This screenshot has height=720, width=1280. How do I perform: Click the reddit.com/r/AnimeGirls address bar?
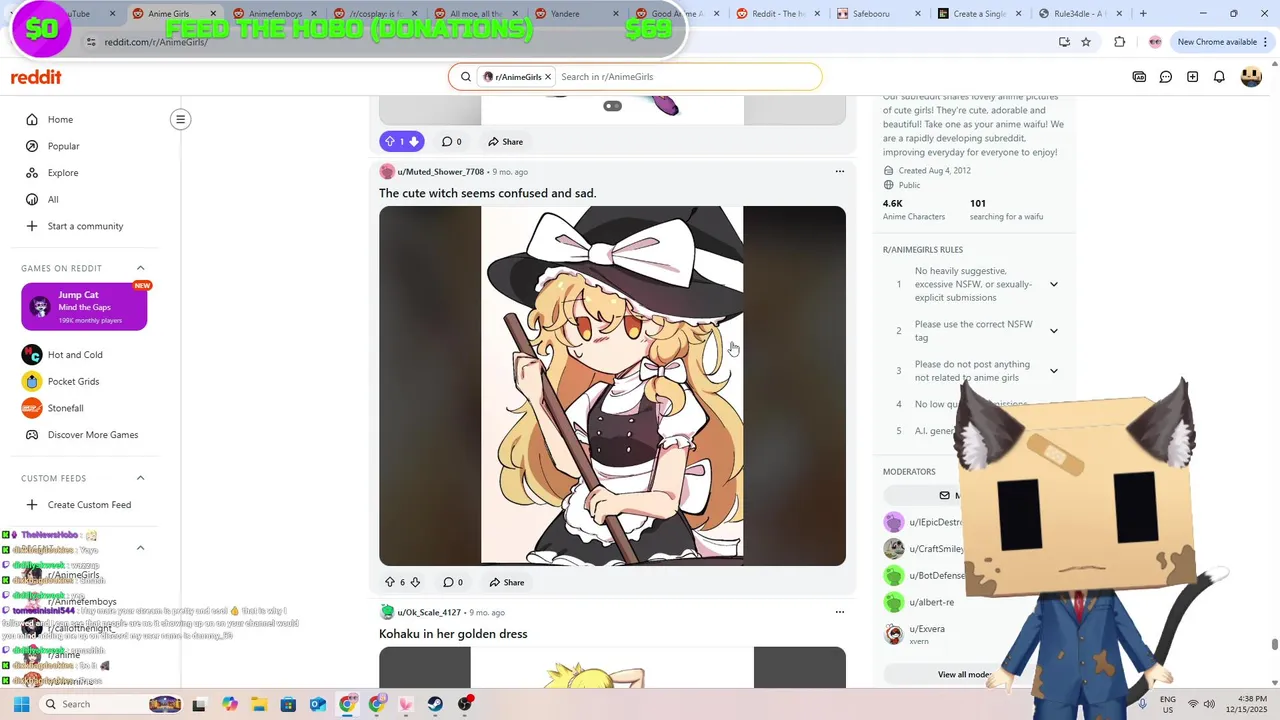click(156, 42)
